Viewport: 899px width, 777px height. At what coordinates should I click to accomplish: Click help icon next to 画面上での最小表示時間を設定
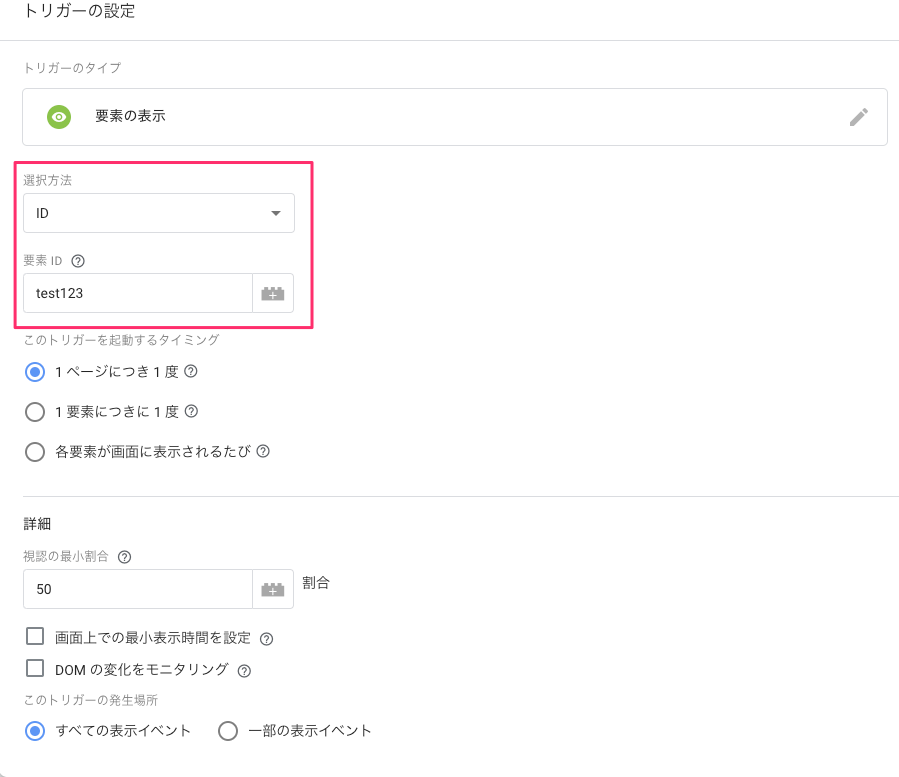point(267,639)
